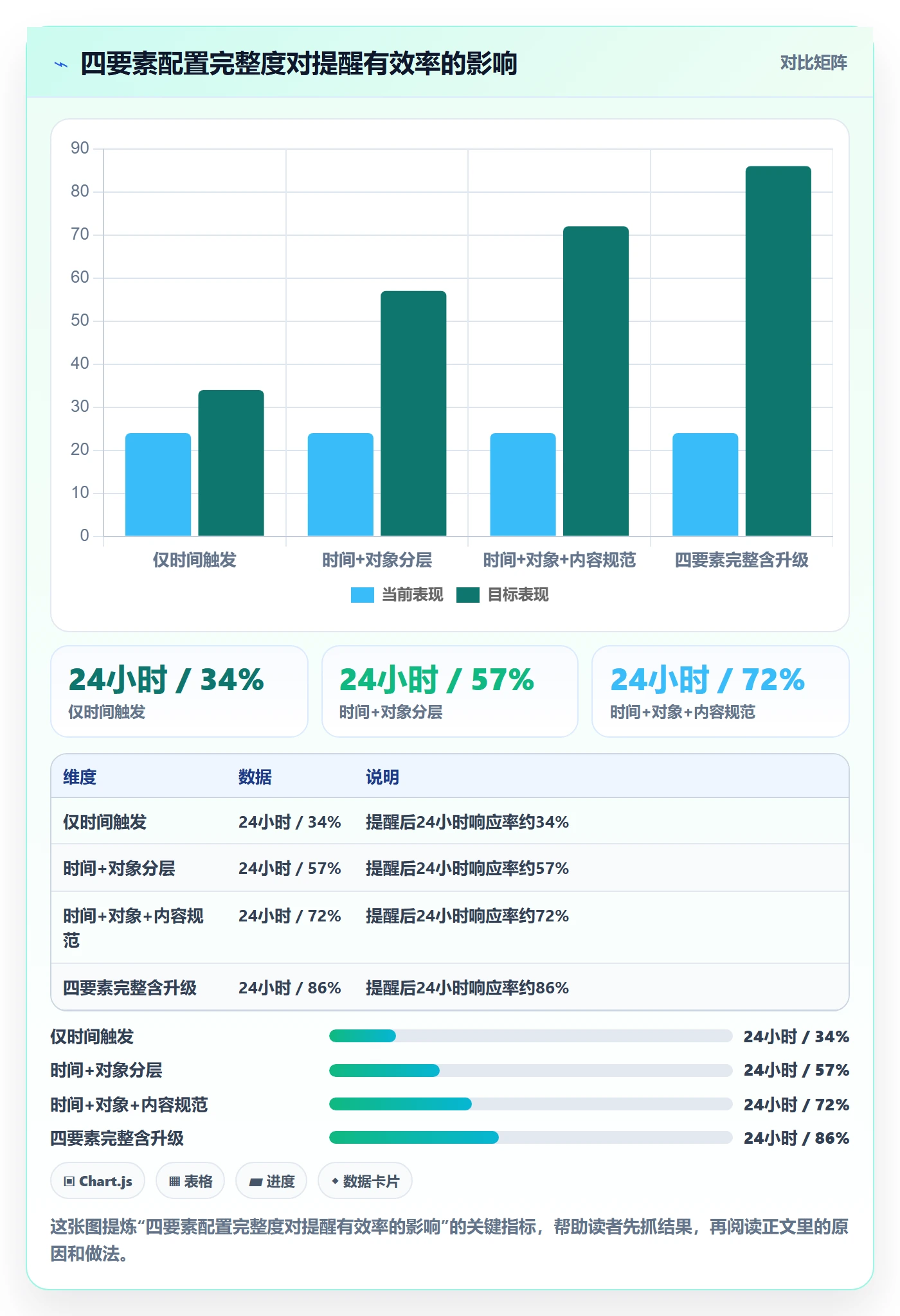Toggle the 目标表现 legend color swatch

(x=468, y=595)
